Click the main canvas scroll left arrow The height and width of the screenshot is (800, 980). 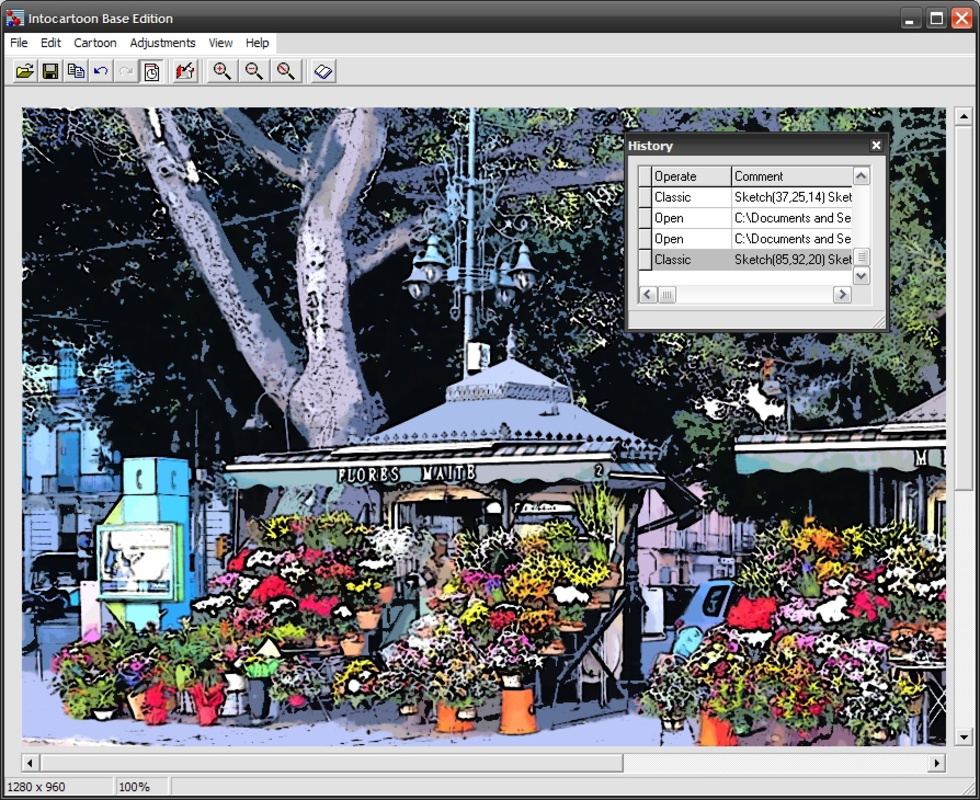coord(30,763)
